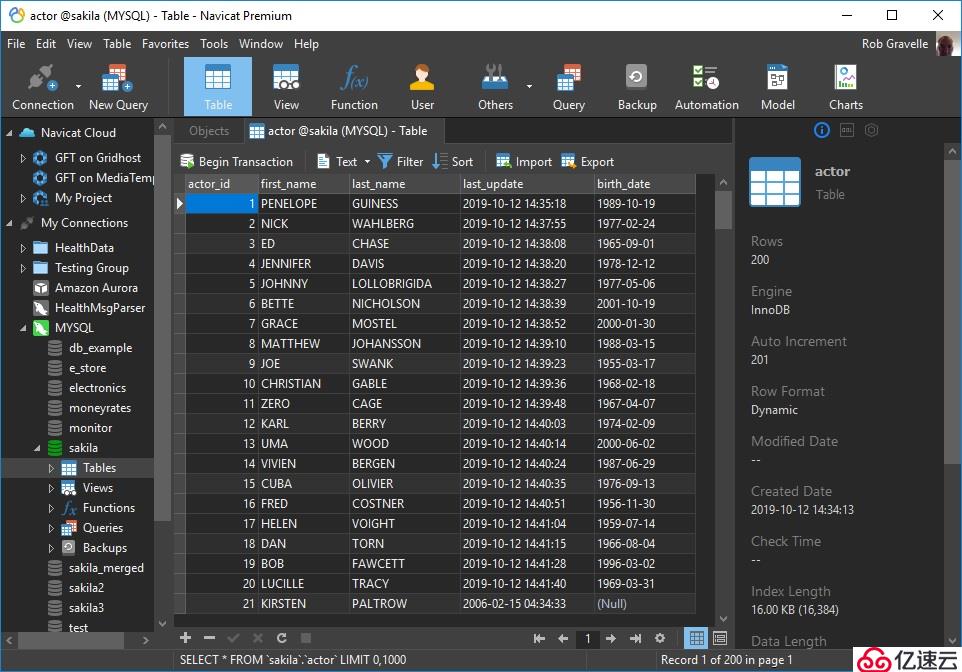This screenshot has width=962, height=672.
Task: Click the Model toolbar icon
Action: [777, 87]
